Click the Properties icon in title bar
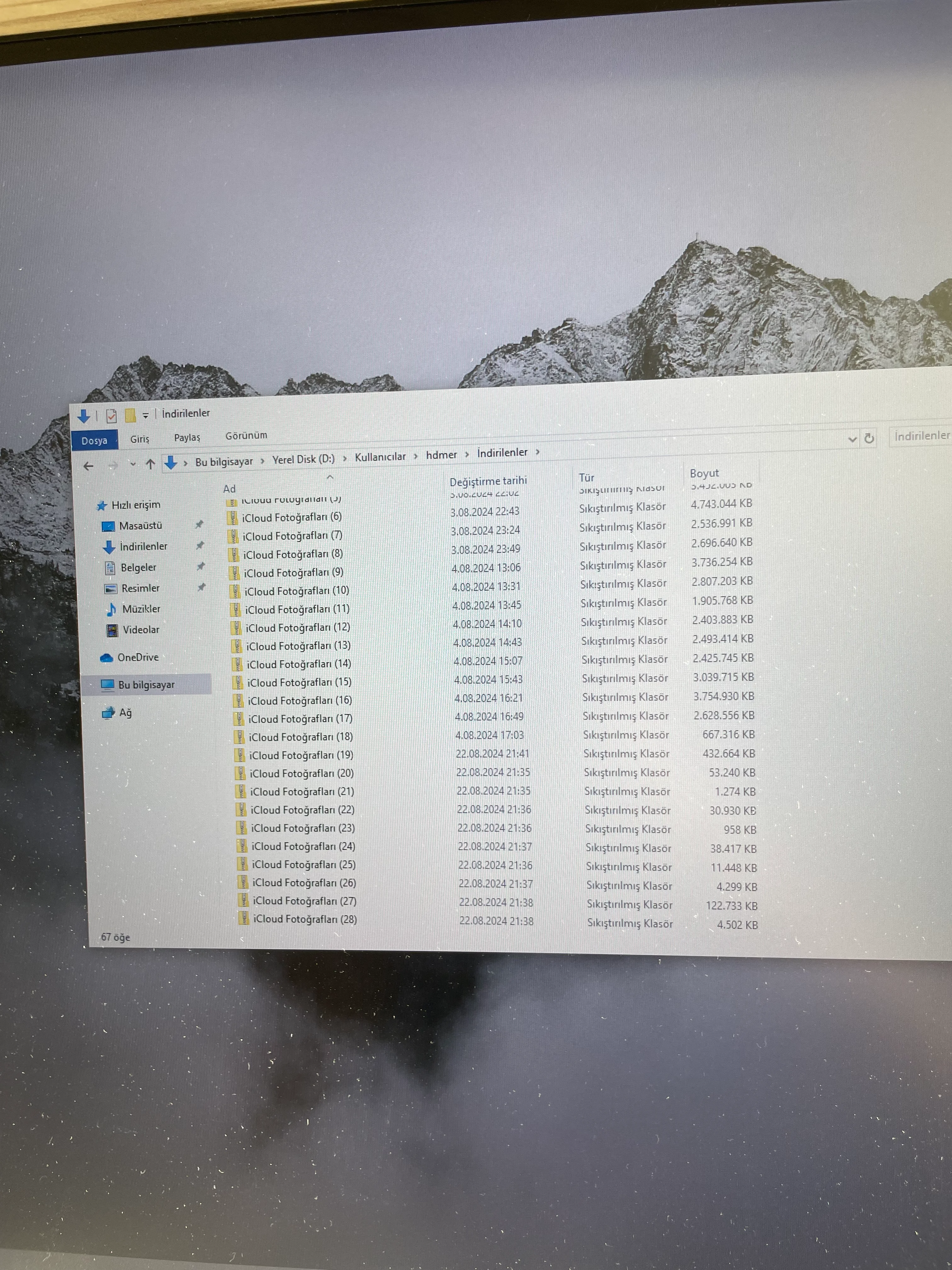 point(112,416)
